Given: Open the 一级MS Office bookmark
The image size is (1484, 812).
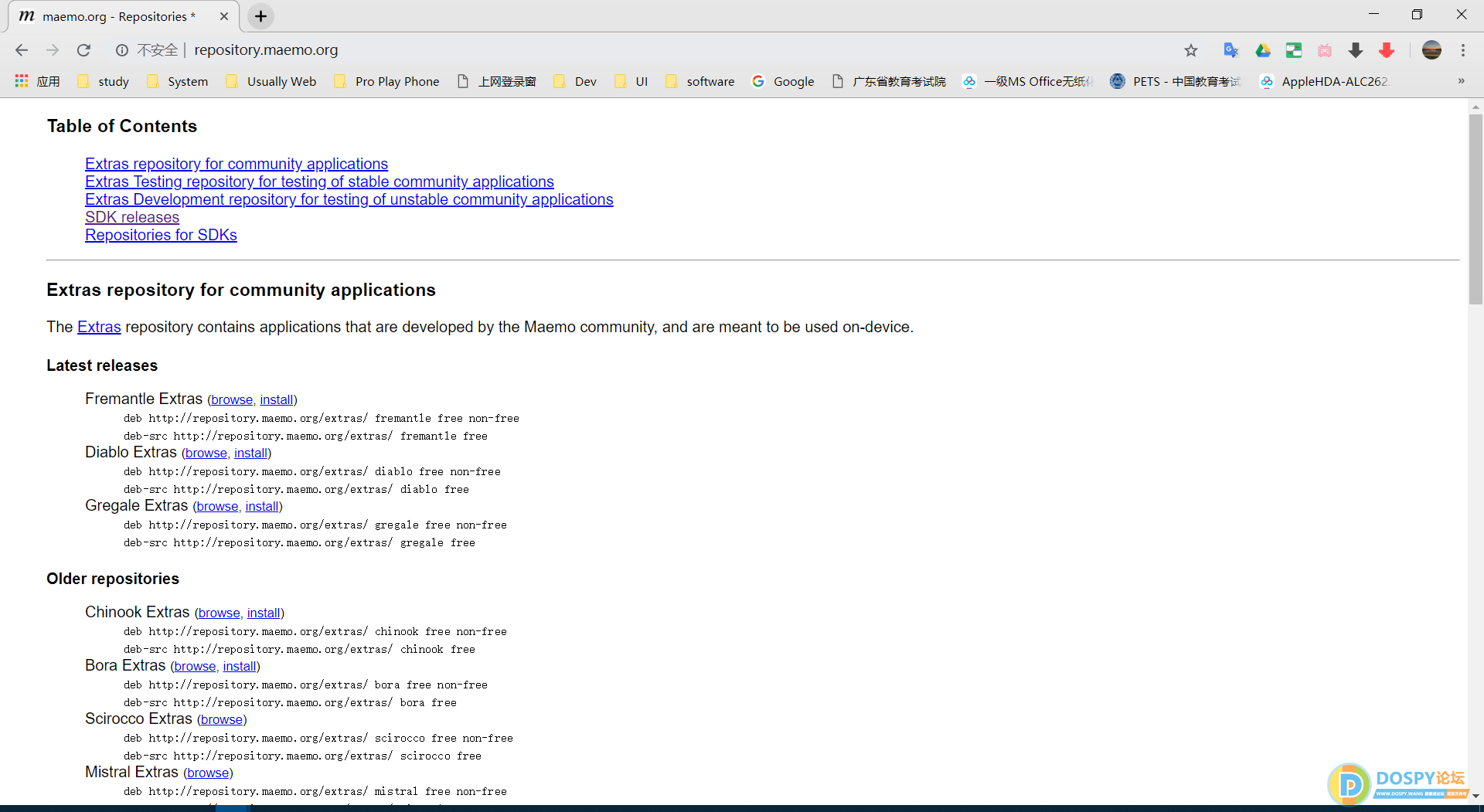Looking at the screenshot, I should pyautogui.click(x=1028, y=81).
